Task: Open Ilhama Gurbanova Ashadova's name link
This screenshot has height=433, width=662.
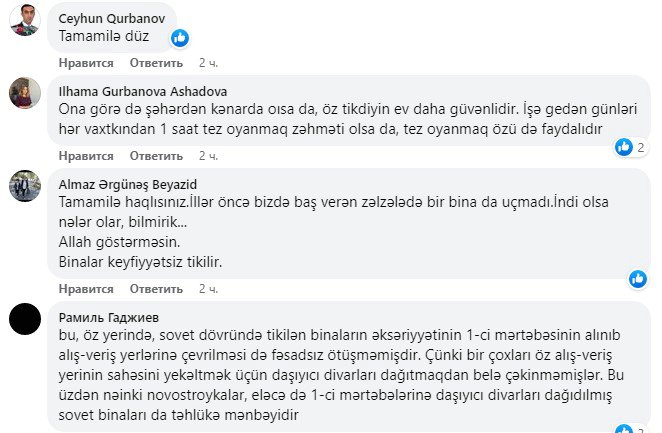Action: [143, 91]
